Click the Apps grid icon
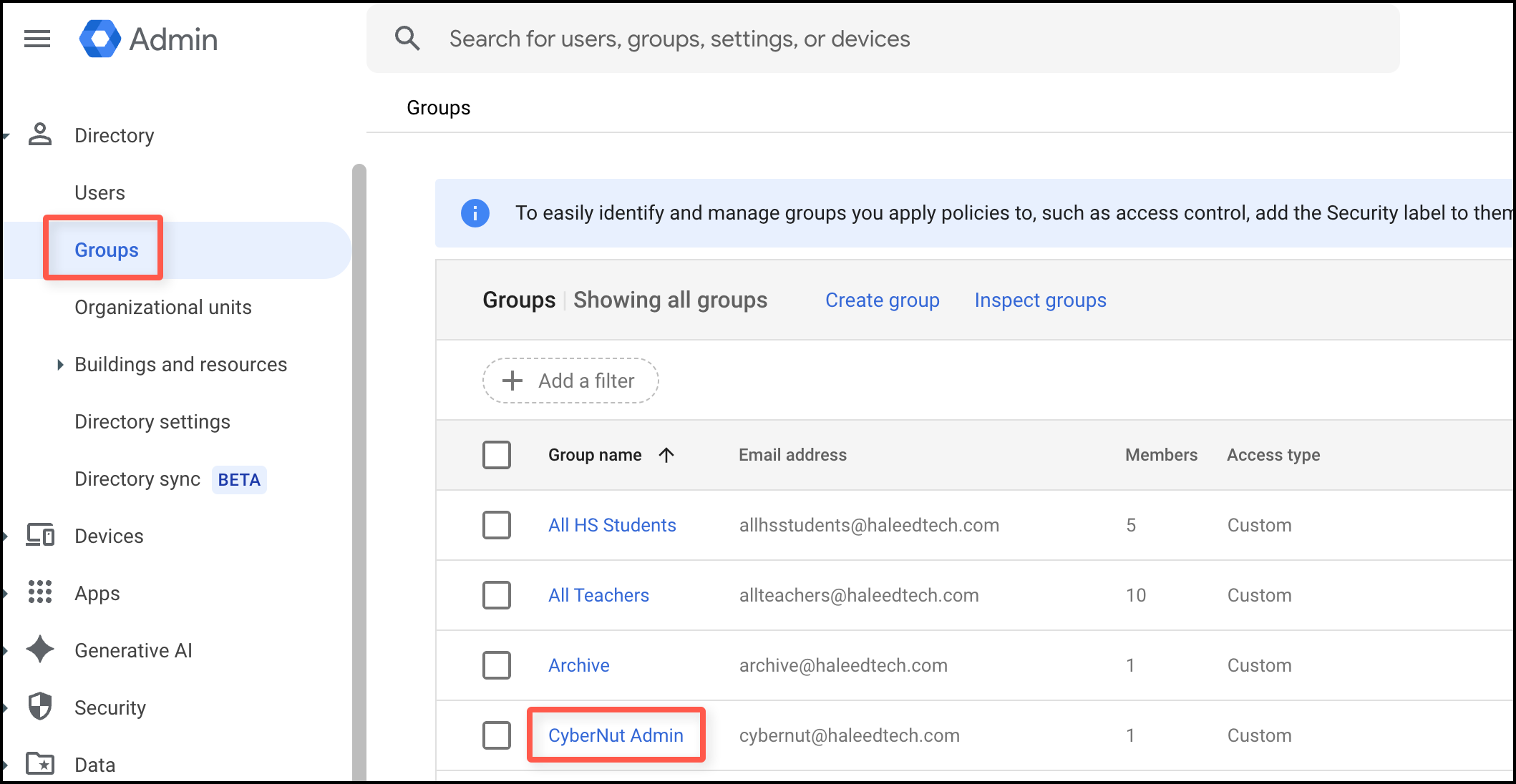Screen dimensions: 1516x784 (x=40, y=592)
